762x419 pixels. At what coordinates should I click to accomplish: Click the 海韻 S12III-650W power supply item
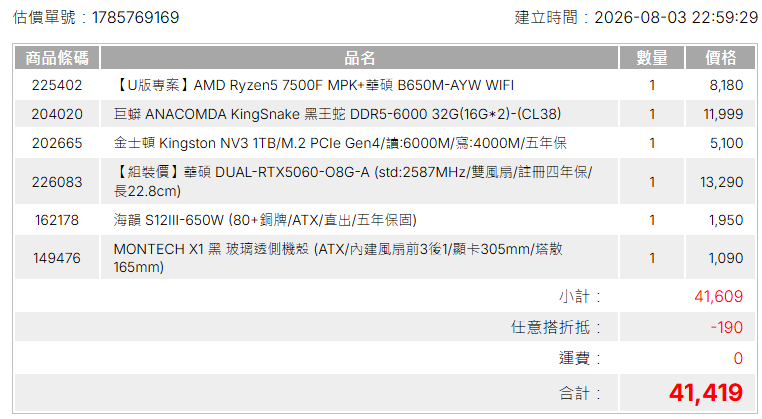click(x=265, y=220)
